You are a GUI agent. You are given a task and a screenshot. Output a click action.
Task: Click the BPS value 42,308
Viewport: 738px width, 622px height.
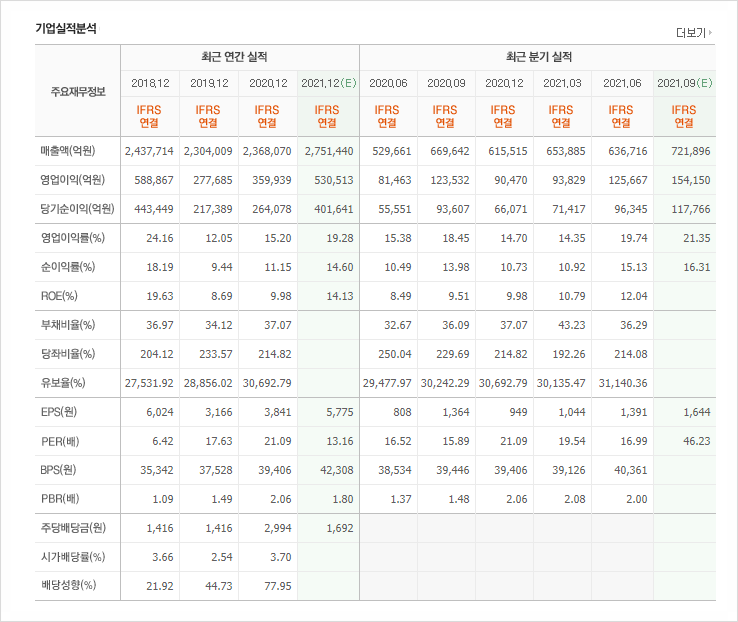coord(337,470)
